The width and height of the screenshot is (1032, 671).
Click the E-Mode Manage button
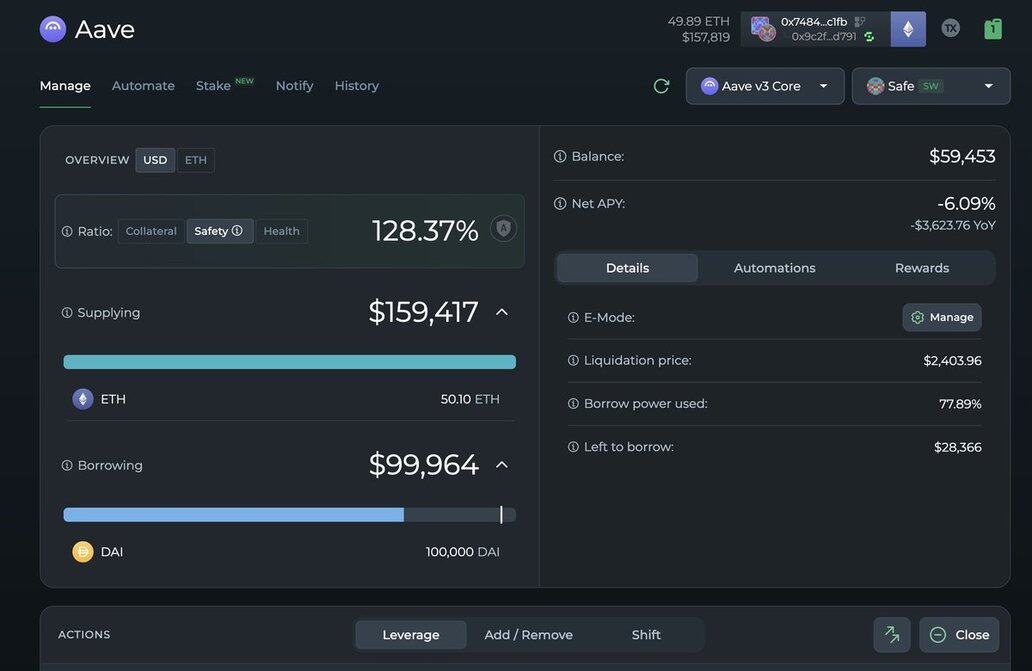pyautogui.click(x=941, y=317)
